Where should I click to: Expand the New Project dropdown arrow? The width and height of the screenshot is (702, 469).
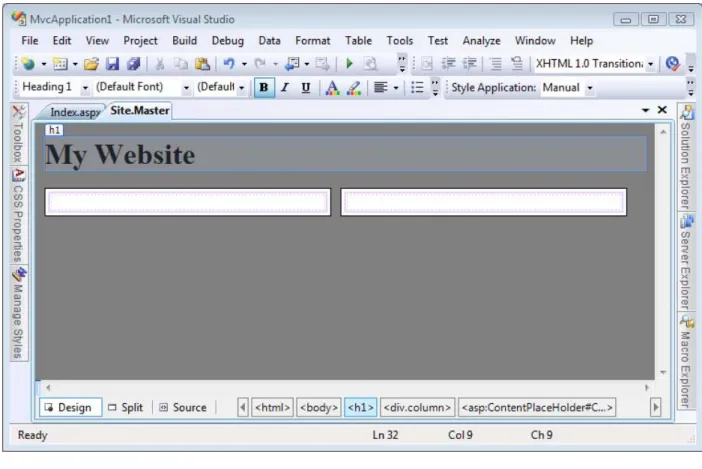pos(44,64)
